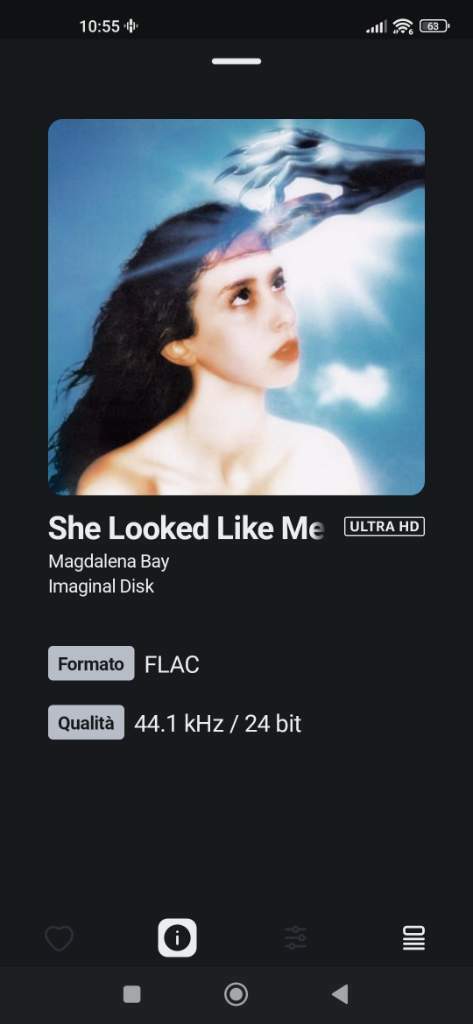Tap the Android back triangle button
473x1024 pixels.
tap(340, 994)
